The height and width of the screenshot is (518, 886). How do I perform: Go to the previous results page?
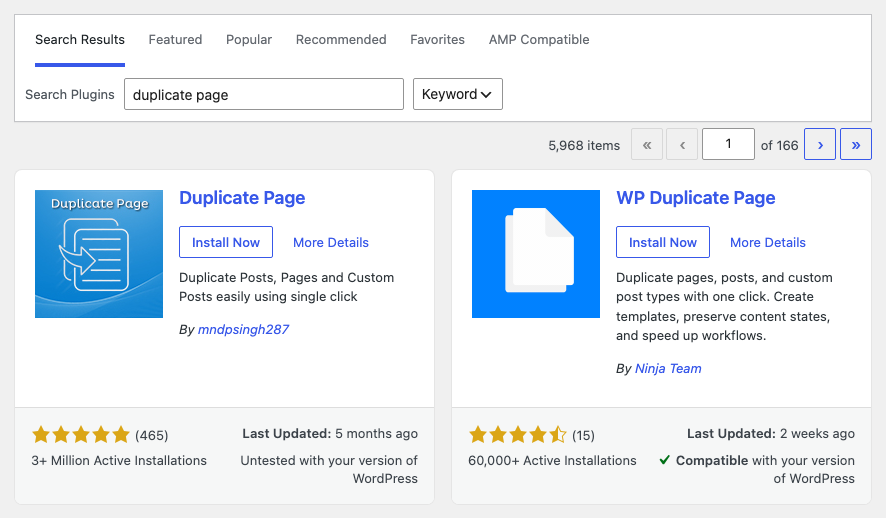pyautogui.click(x=682, y=145)
